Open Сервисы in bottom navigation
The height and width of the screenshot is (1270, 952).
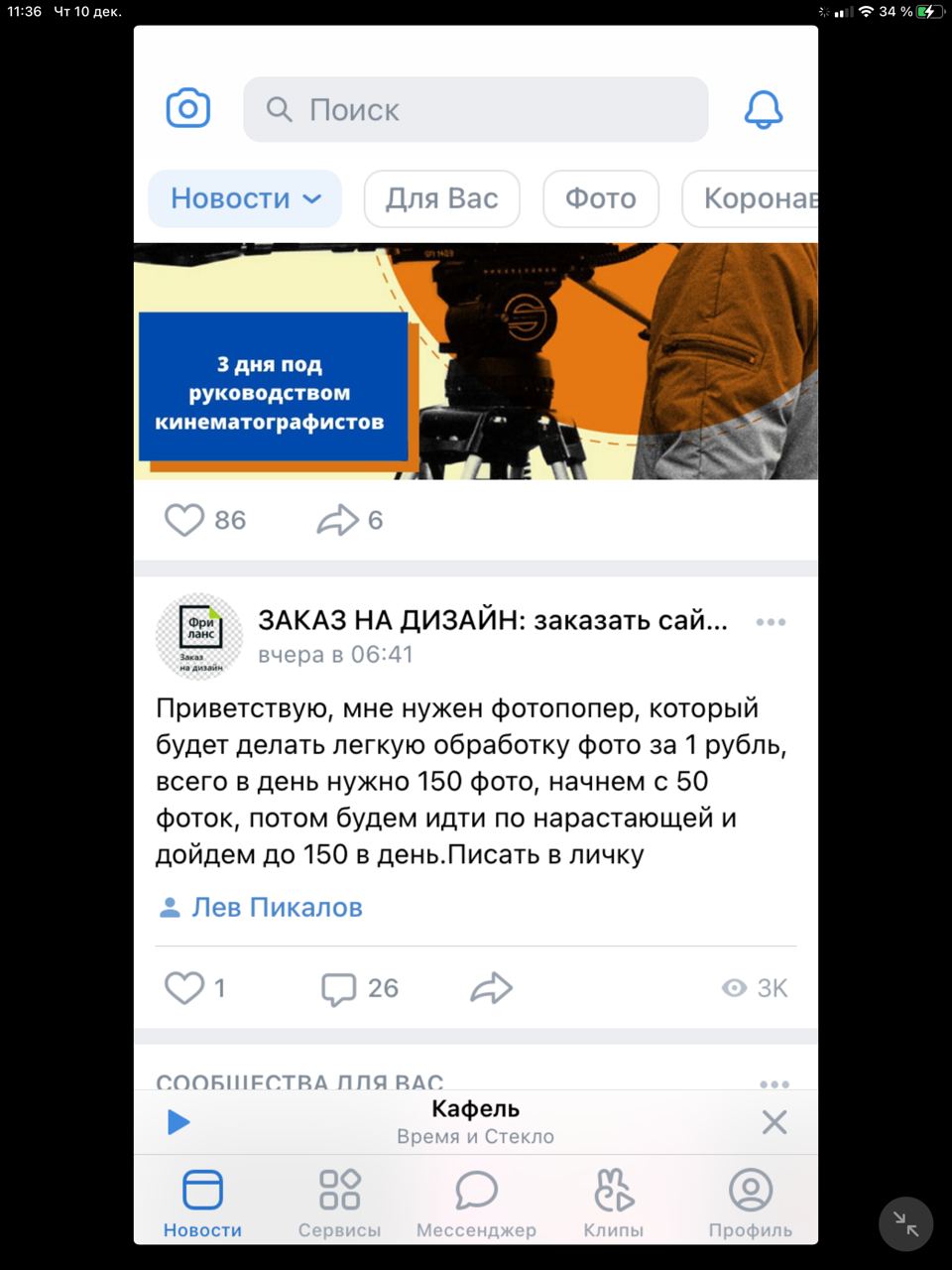tap(339, 1203)
